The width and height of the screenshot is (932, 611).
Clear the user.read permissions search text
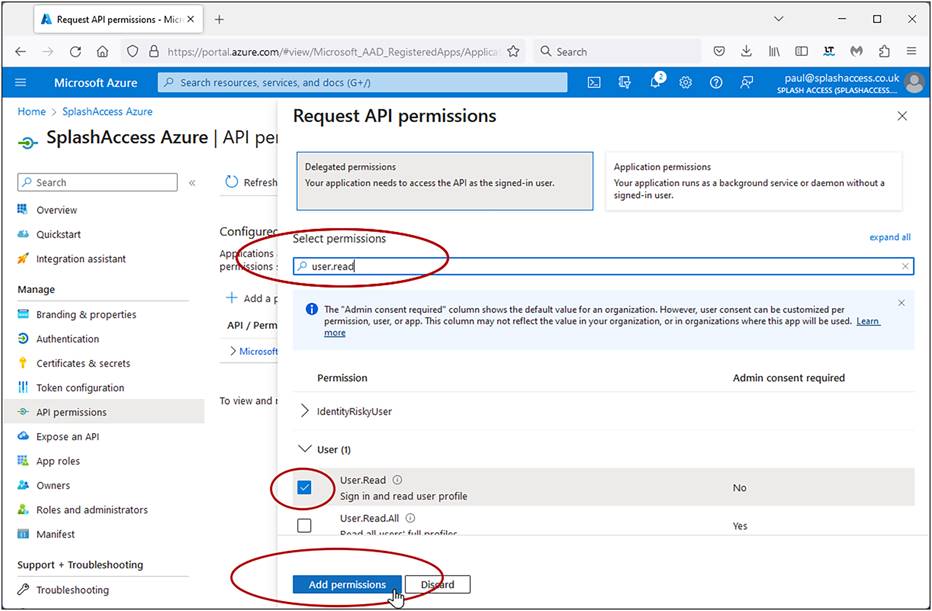[905, 266]
